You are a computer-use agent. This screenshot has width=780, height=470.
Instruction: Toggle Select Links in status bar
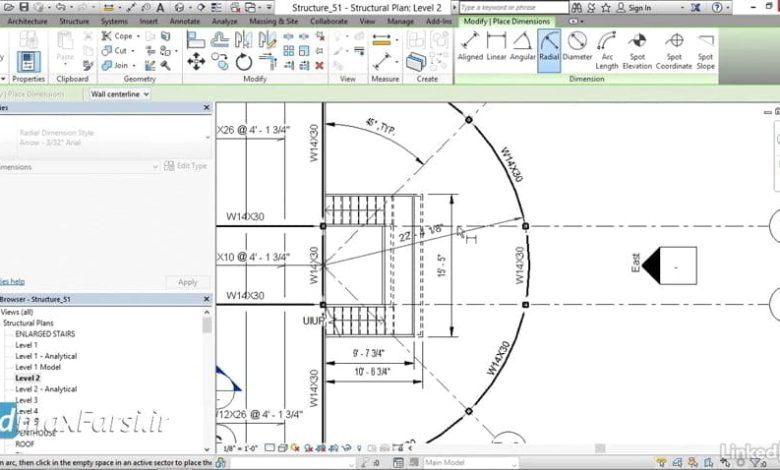(661, 463)
